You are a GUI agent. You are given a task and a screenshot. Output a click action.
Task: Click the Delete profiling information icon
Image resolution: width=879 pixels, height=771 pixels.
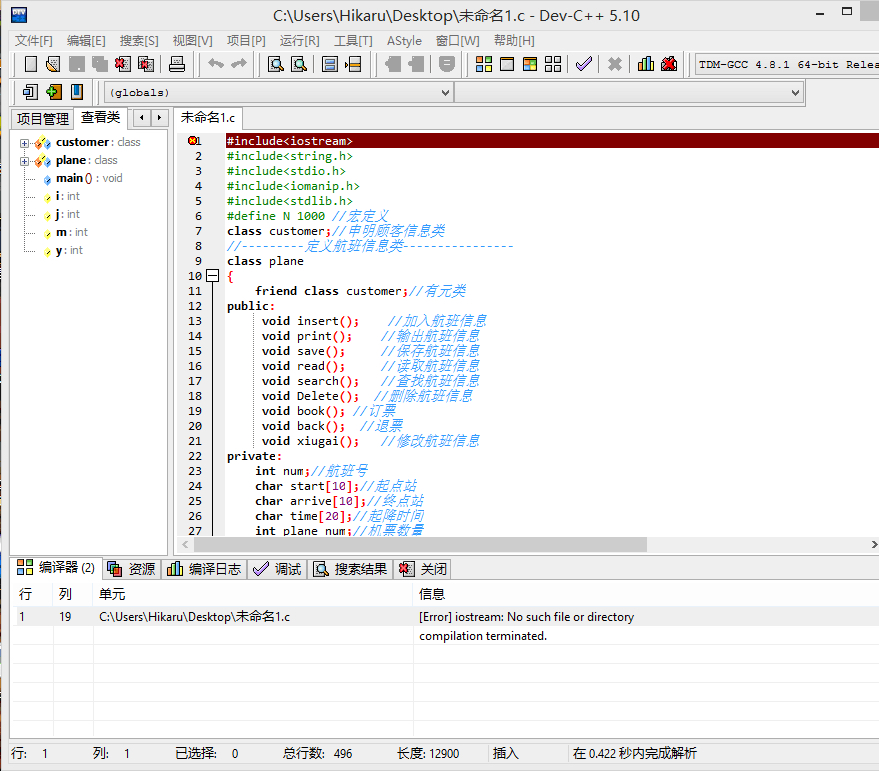pyautogui.click(x=669, y=64)
